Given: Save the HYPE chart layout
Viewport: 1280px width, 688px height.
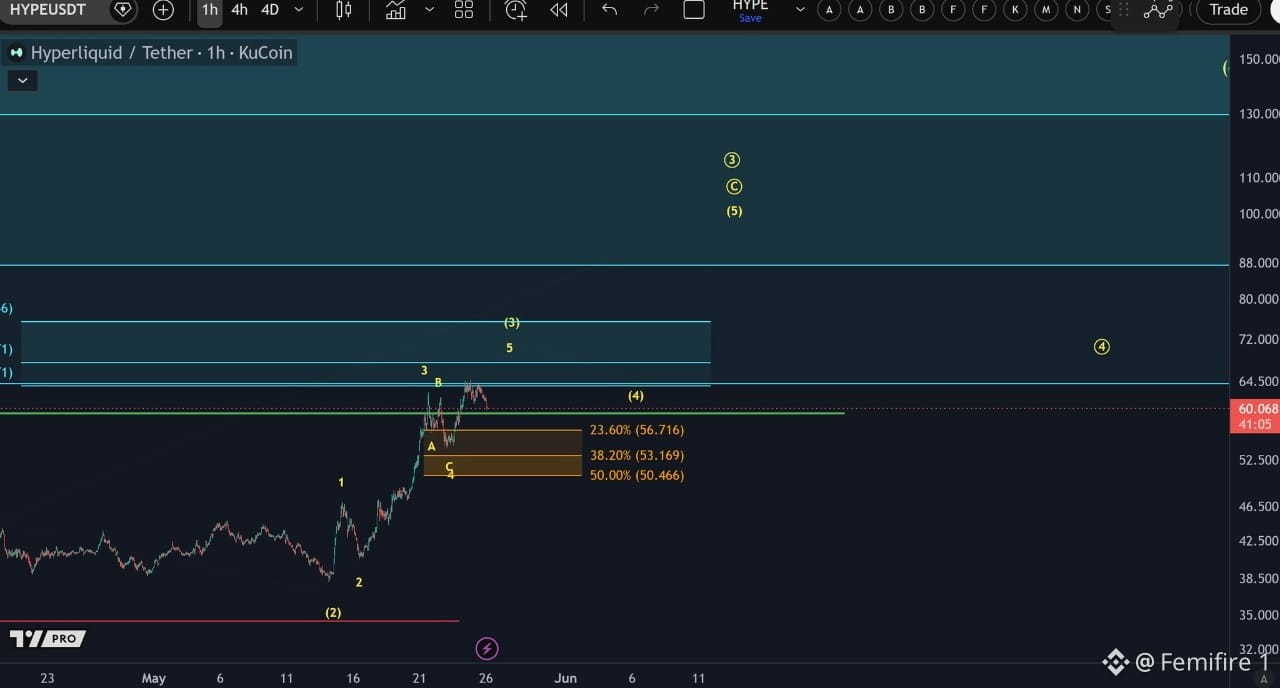Looking at the screenshot, I should pos(750,18).
